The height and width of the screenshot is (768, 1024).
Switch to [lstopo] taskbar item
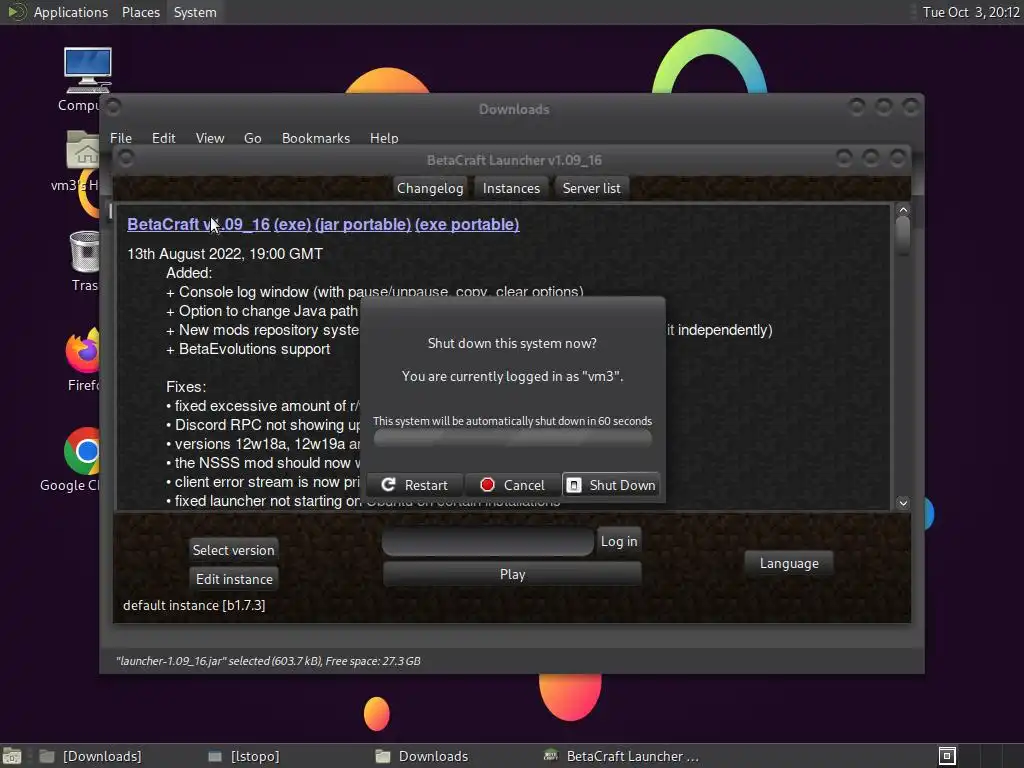244,756
